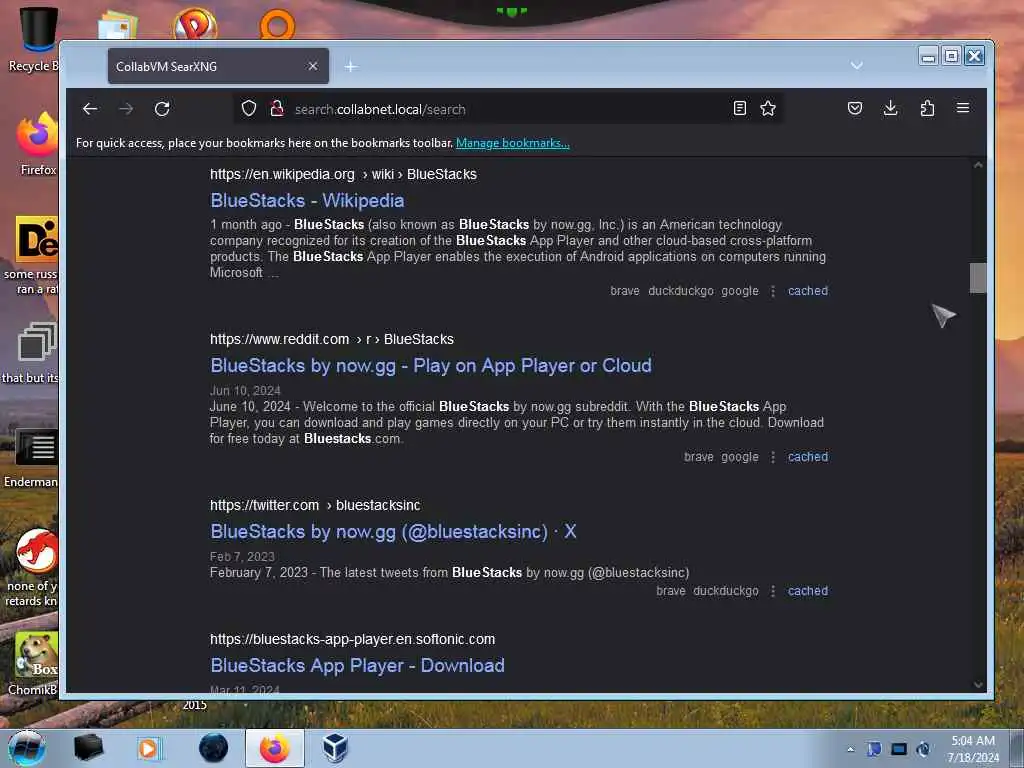Viewport: 1024px width, 768px height.
Task: Select the yellow 'De' desktop icon
Action: [x=33, y=255]
